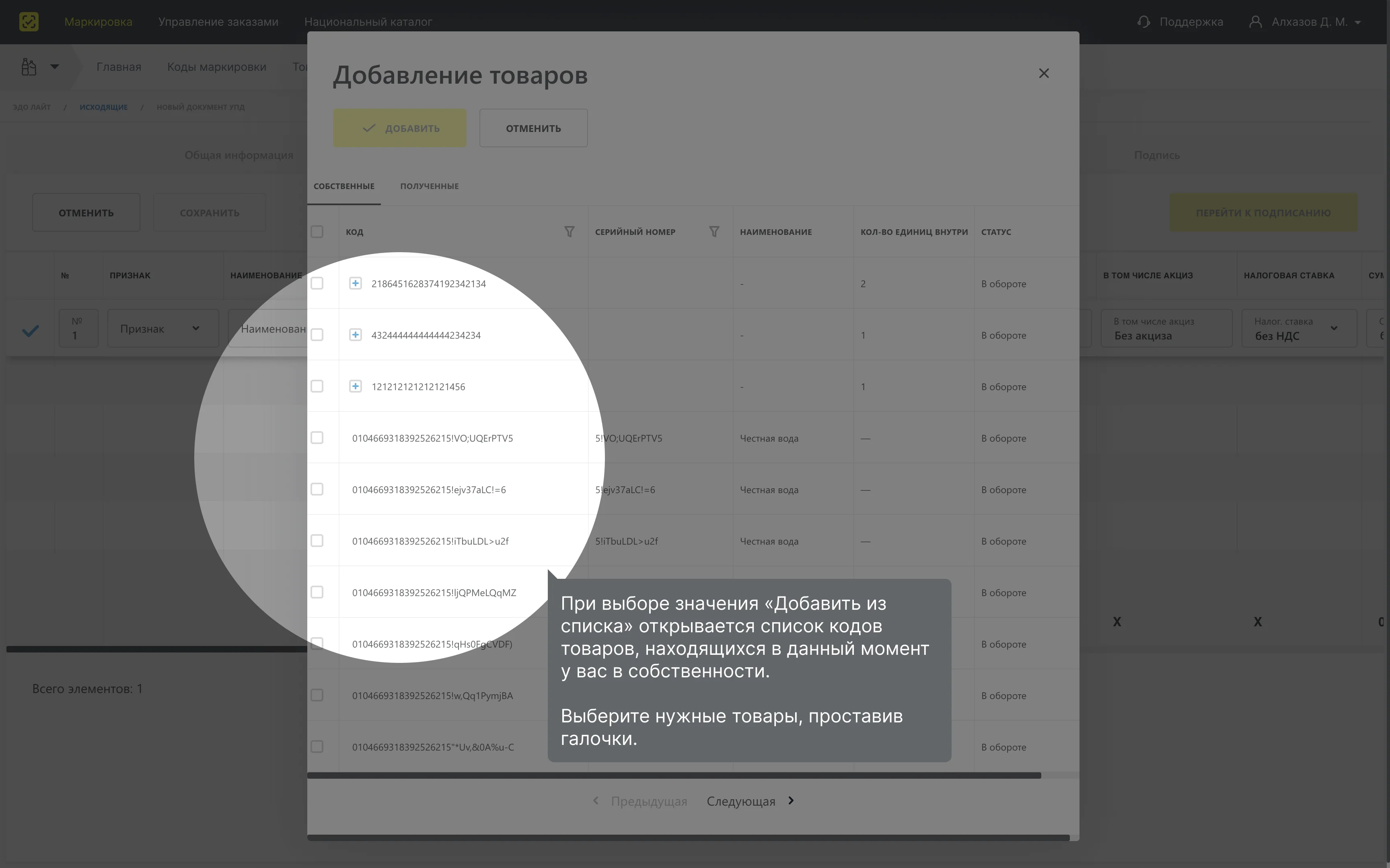Go to Главная section

click(x=119, y=67)
